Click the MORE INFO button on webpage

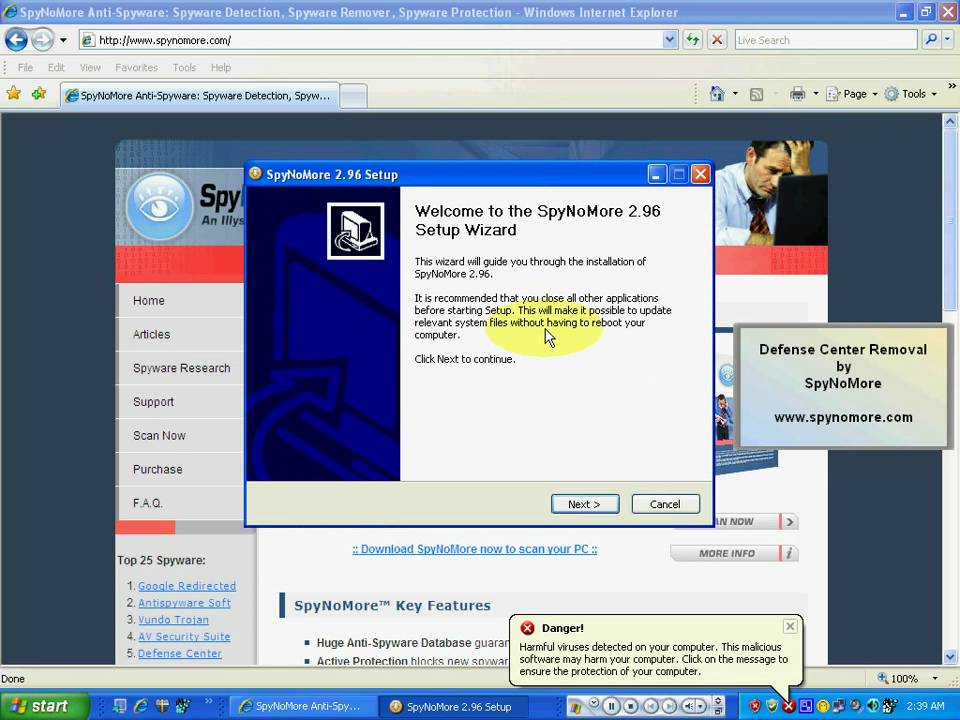click(x=735, y=553)
